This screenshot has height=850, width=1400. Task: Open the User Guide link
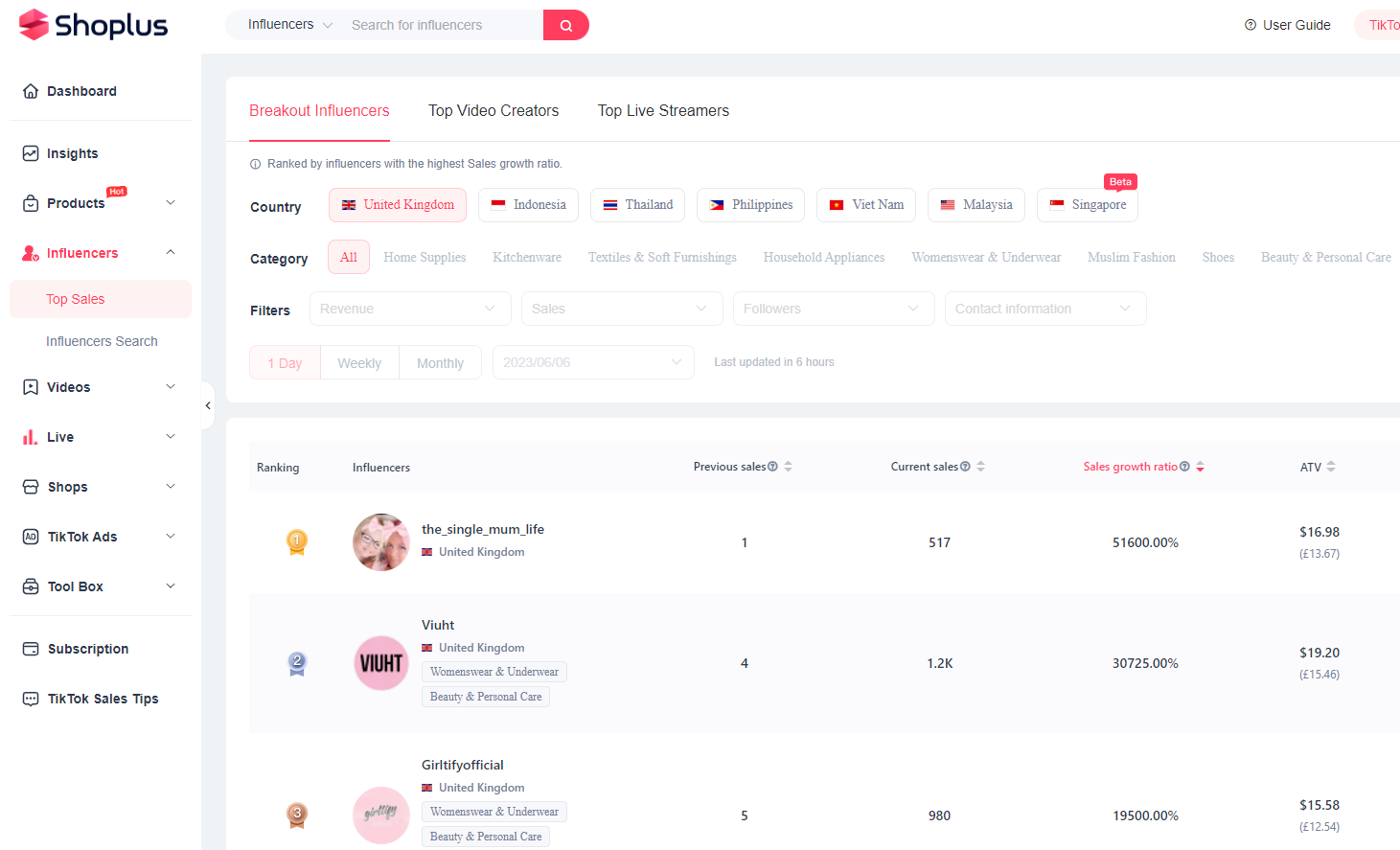[x=1287, y=25]
